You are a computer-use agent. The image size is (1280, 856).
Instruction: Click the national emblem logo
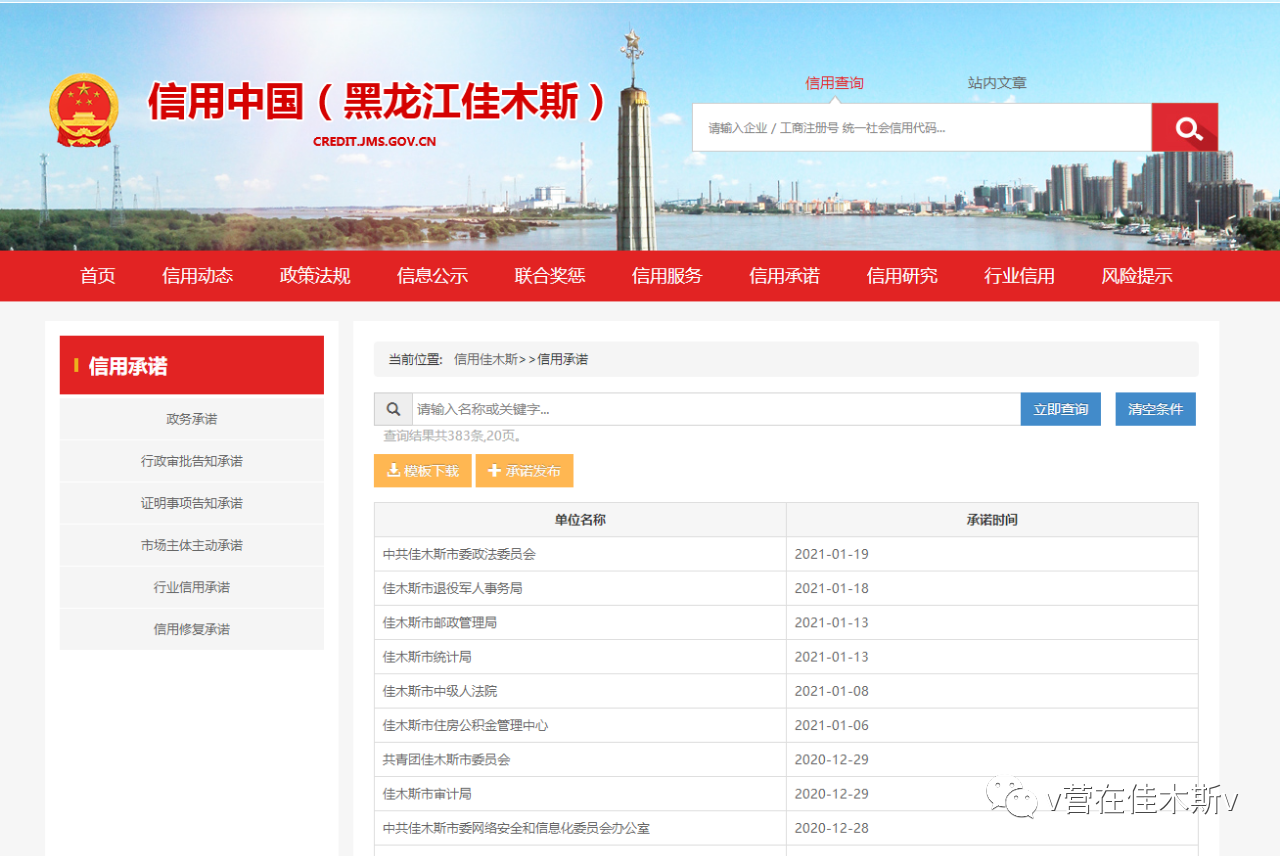point(84,110)
